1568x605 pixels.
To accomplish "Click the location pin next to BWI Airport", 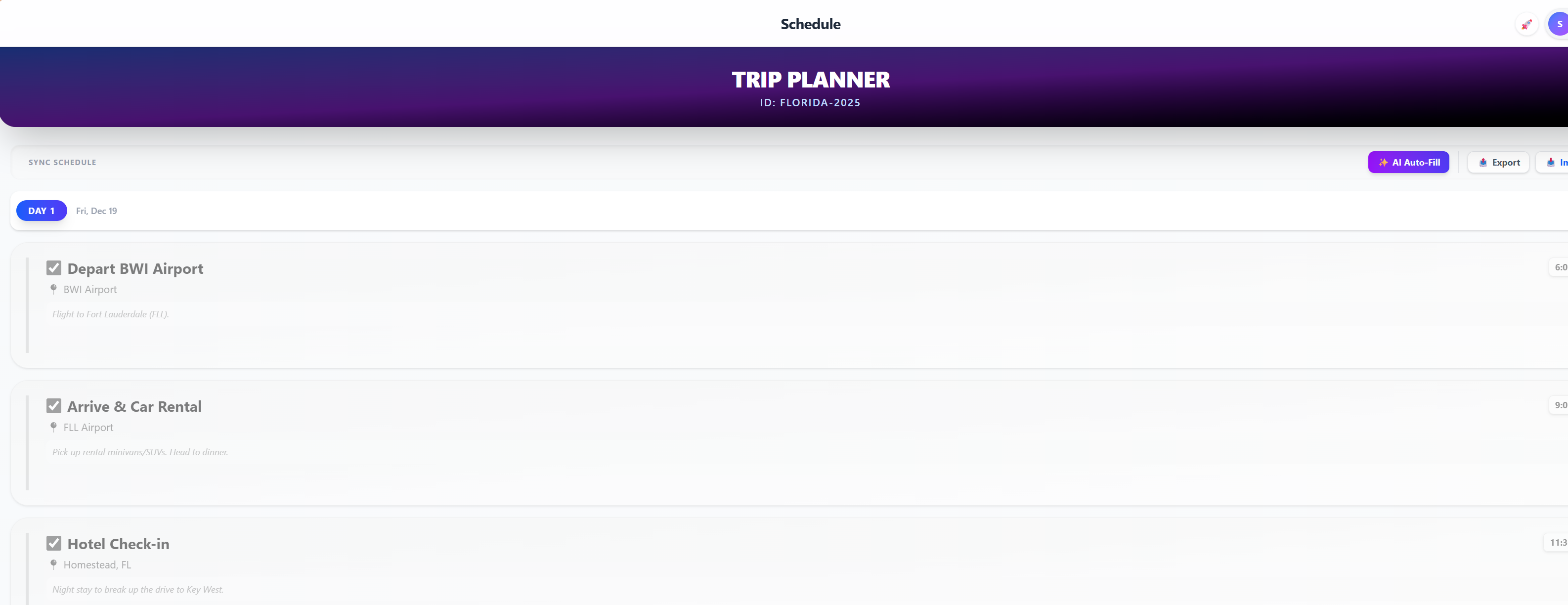I will coord(53,289).
